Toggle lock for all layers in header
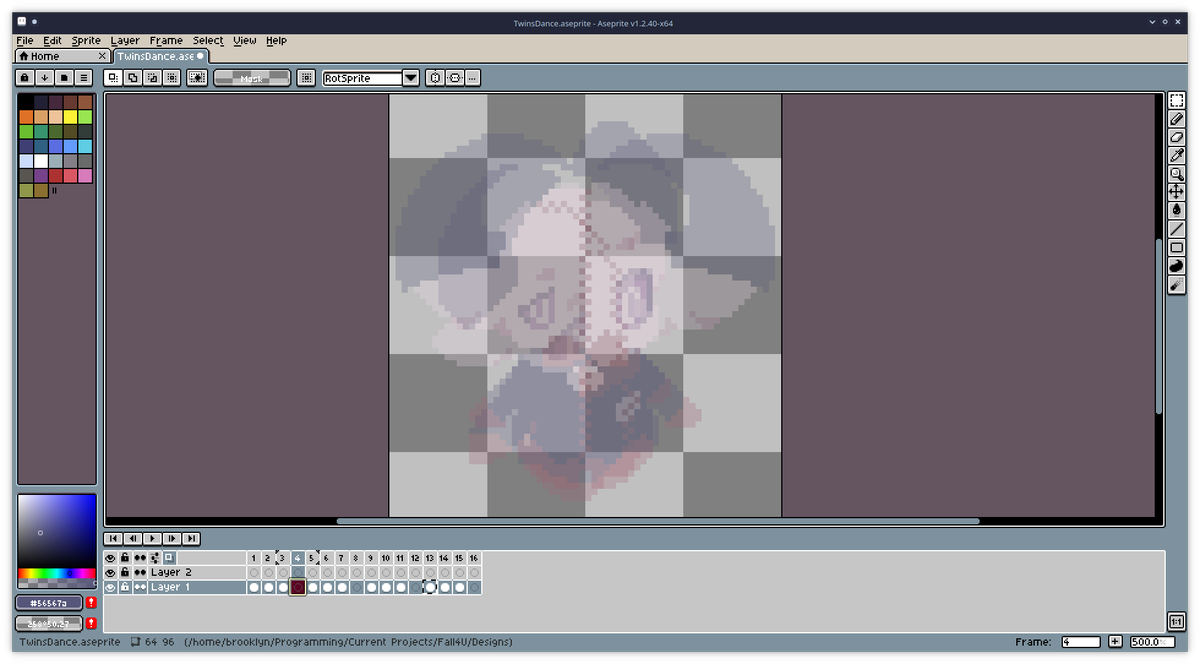The image size is (1200, 664). point(125,558)
